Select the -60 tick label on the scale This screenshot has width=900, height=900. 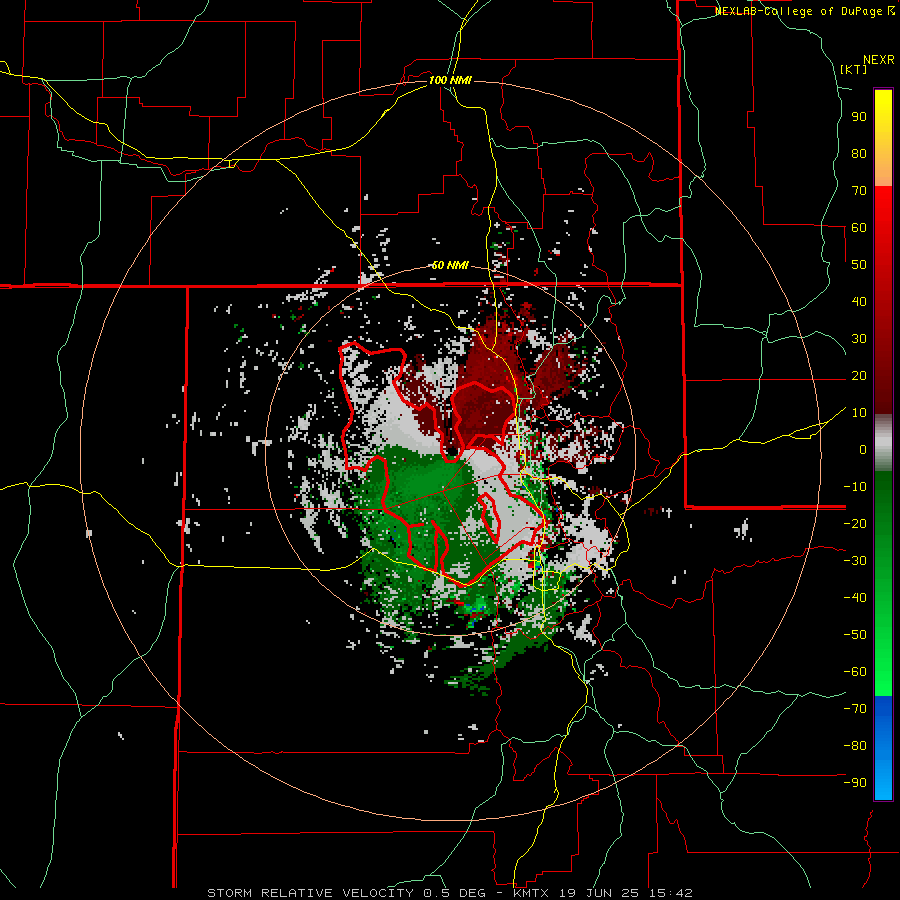coord(855,672)
